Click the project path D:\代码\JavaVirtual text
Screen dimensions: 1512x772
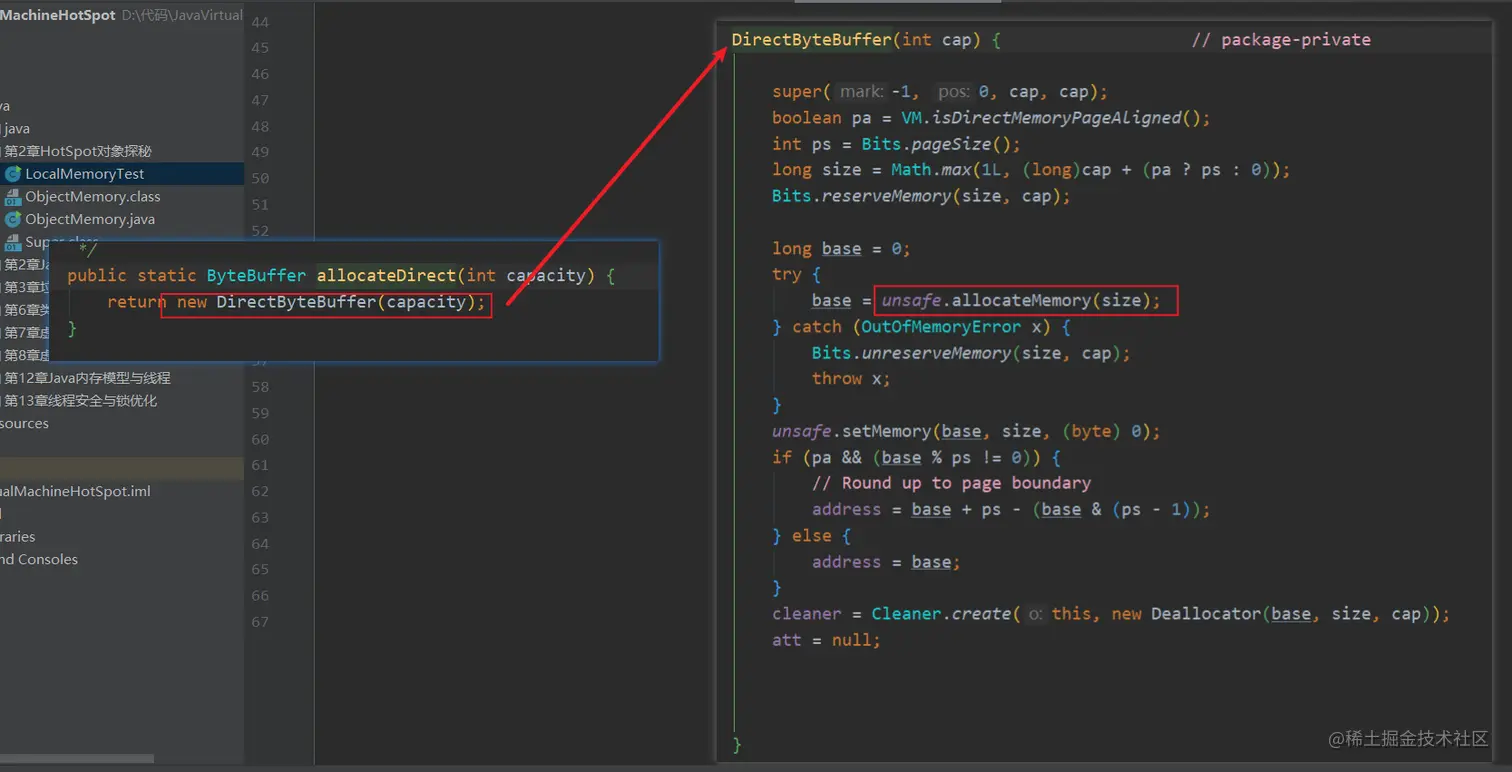(182, 15)
